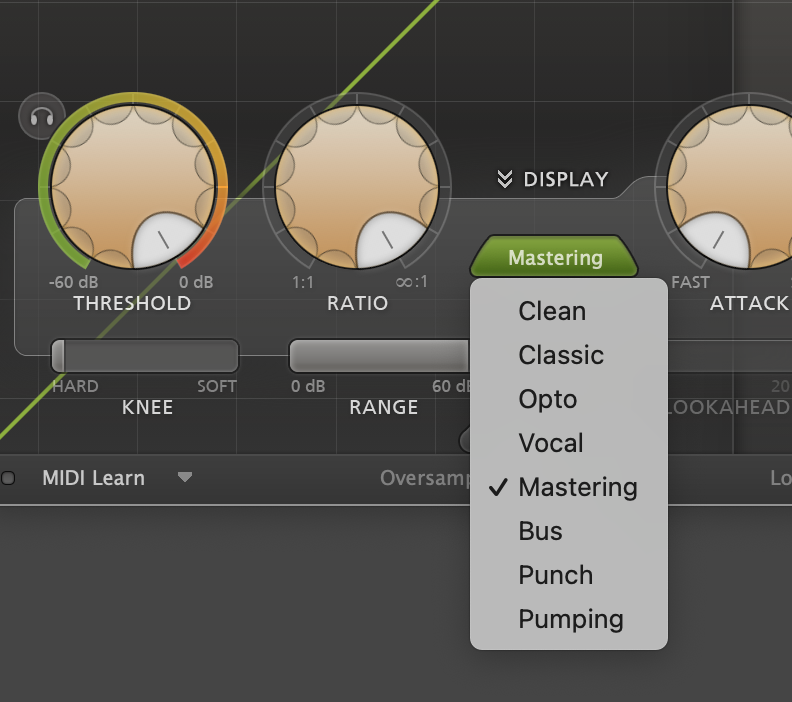Select Punch compression style
Viewport: 792px width, 702px height.
tap(569, 575)
